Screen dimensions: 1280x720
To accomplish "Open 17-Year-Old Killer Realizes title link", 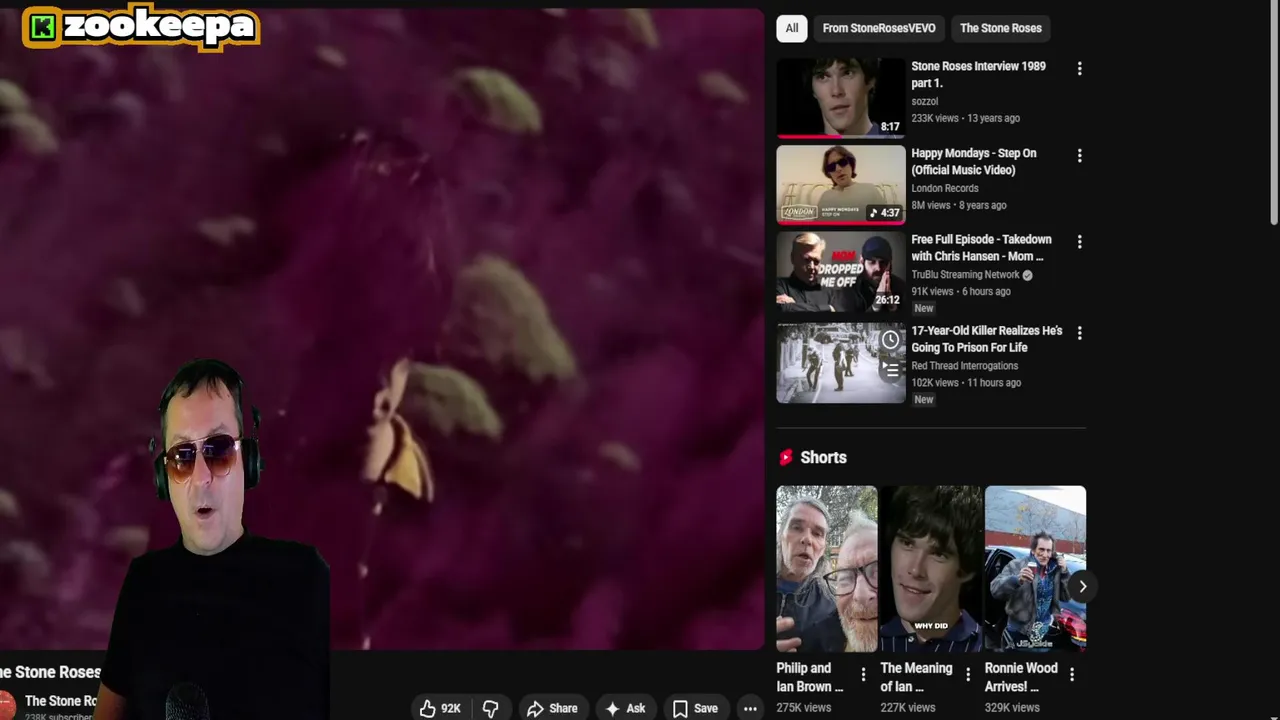I will (x=987, y=339).
